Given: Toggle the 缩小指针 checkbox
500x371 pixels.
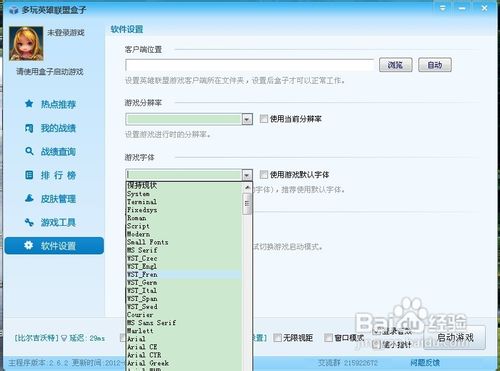Looking at the screenshot, I should (x=376, y=344).
